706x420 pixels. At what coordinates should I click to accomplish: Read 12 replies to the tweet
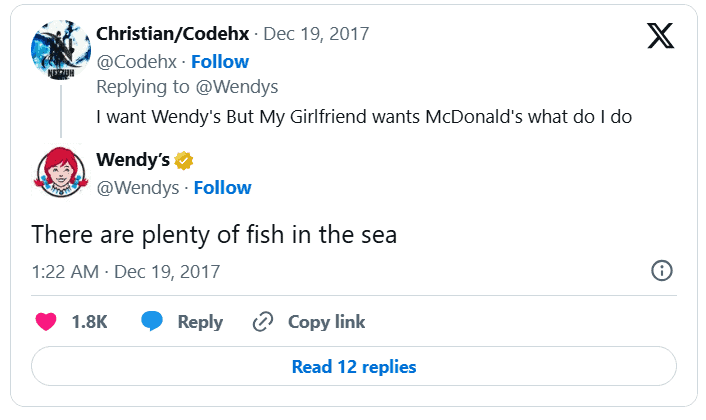tap(353, 367)
